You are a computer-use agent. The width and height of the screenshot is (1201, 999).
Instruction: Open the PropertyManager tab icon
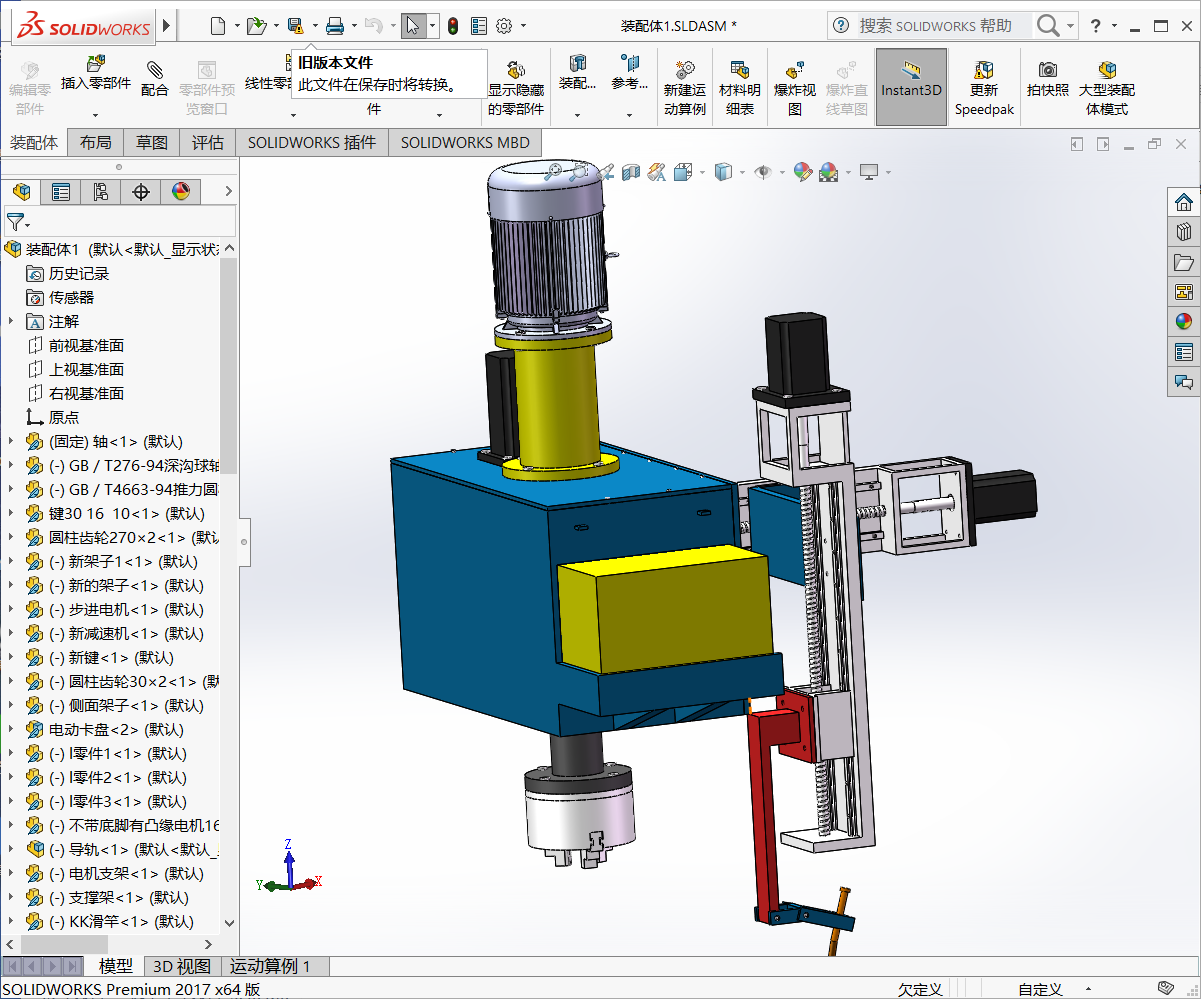[61, 192]
